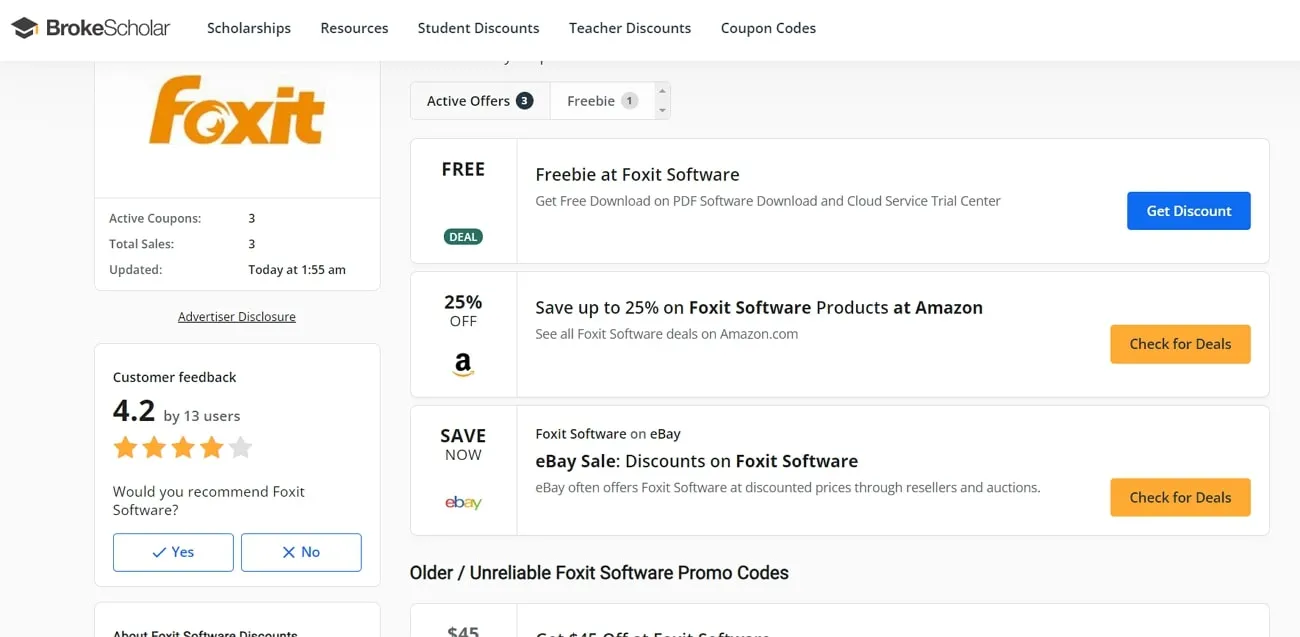Click the Foxit logo image
The image size is (1300, 637).
pos(237,110)
